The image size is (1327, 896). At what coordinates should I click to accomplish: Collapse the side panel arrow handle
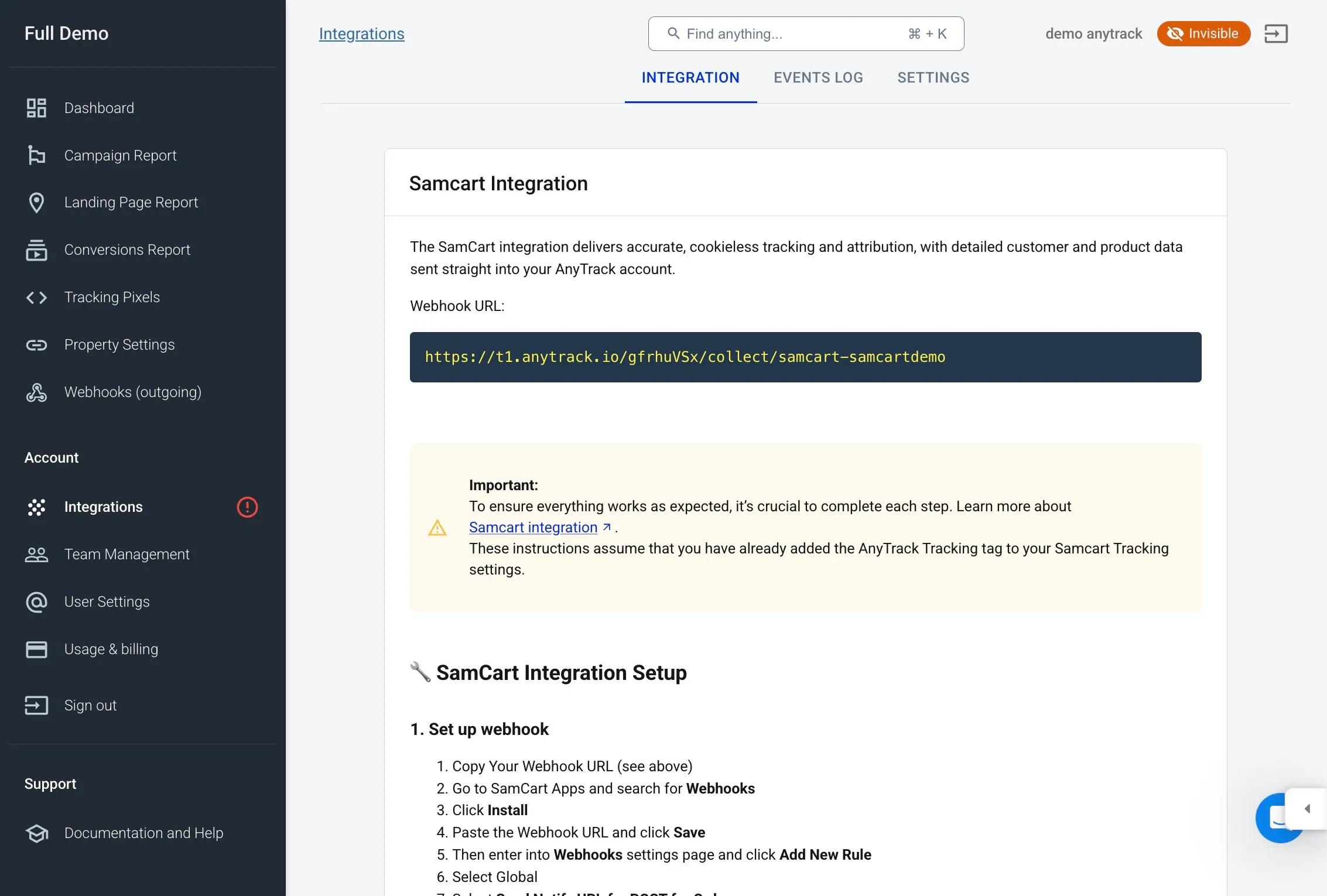[x=1308, y=809]
